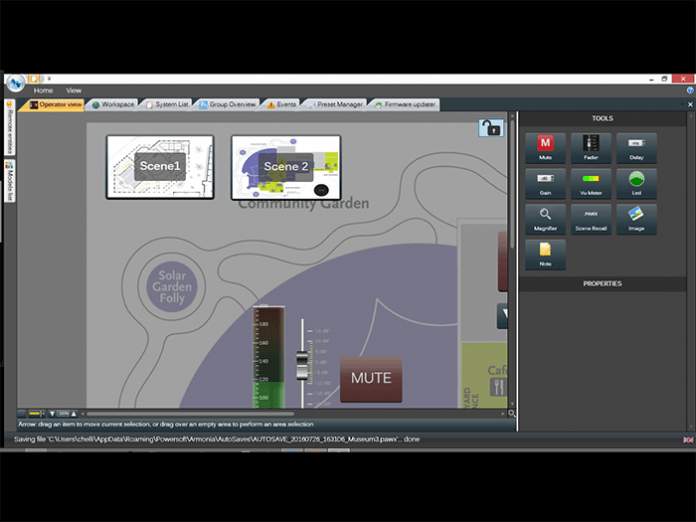696x522 pixels.
Task: Open the View ribbon menu
Action: [x=74, y=91]
